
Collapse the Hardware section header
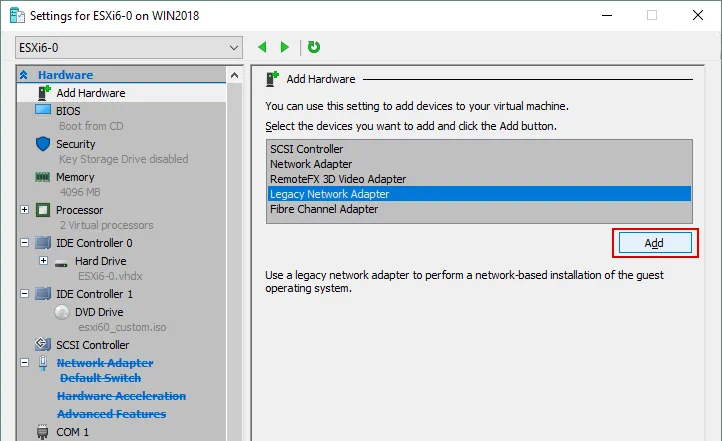pyautogui.click(x=24, y=75)
